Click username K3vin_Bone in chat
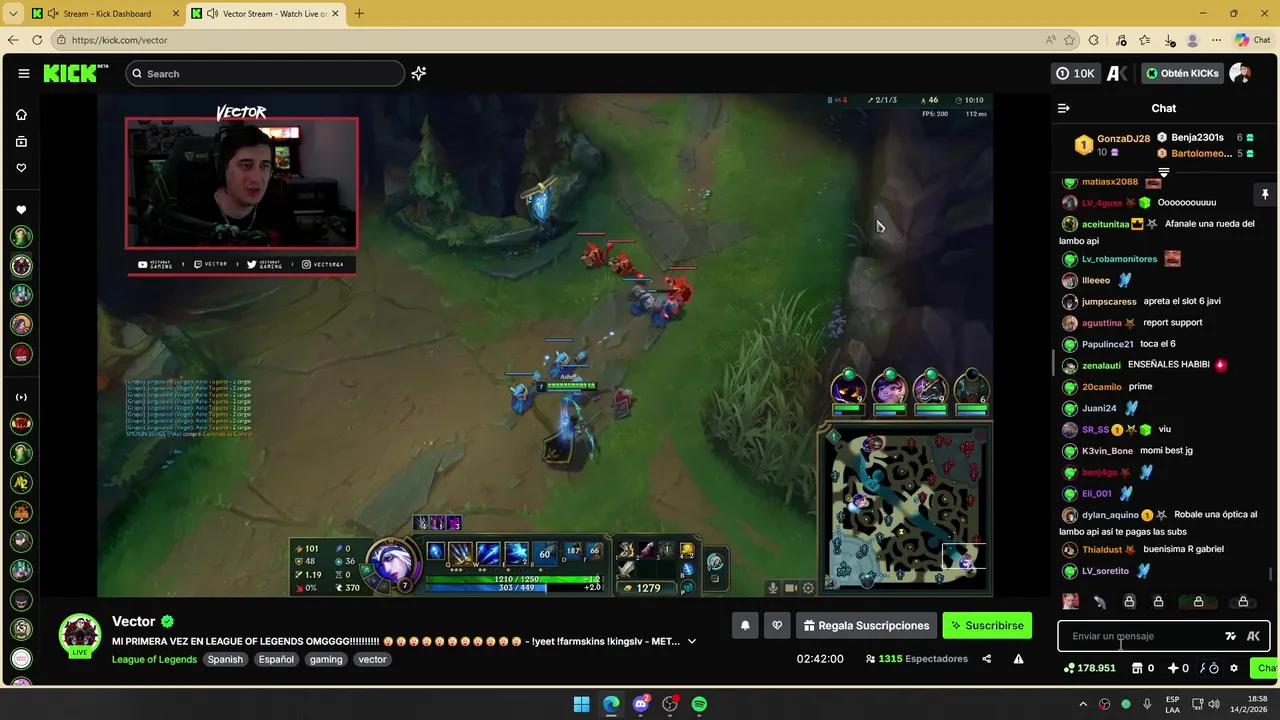 (x=1107, y=451)
